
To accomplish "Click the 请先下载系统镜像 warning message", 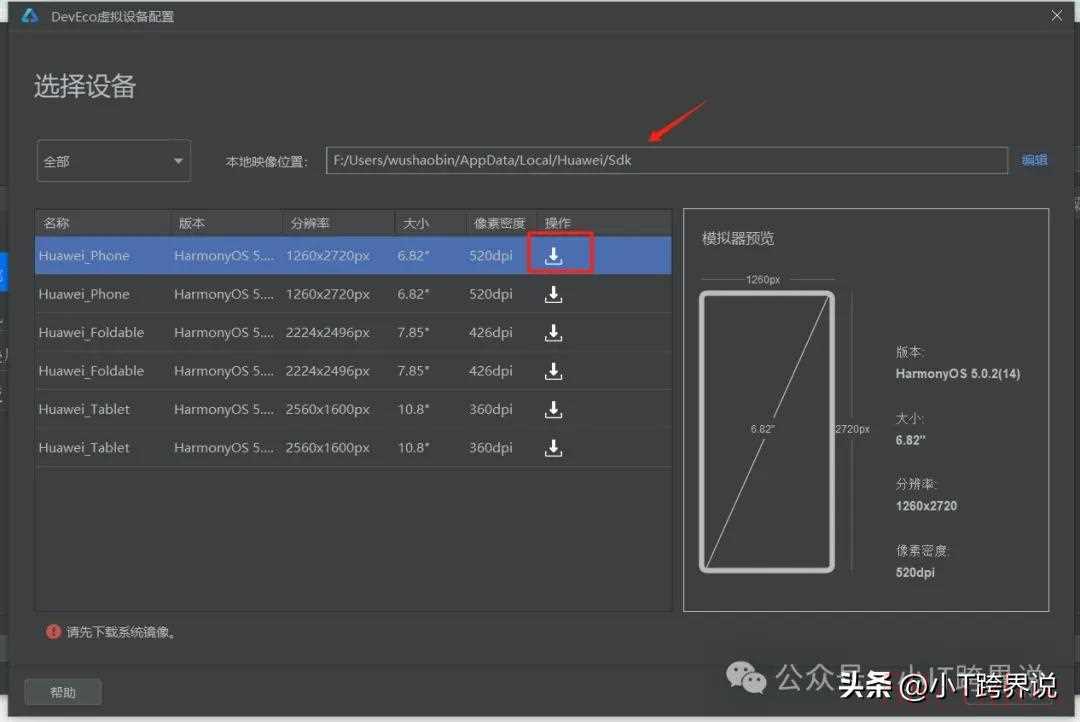I will 121,632.
